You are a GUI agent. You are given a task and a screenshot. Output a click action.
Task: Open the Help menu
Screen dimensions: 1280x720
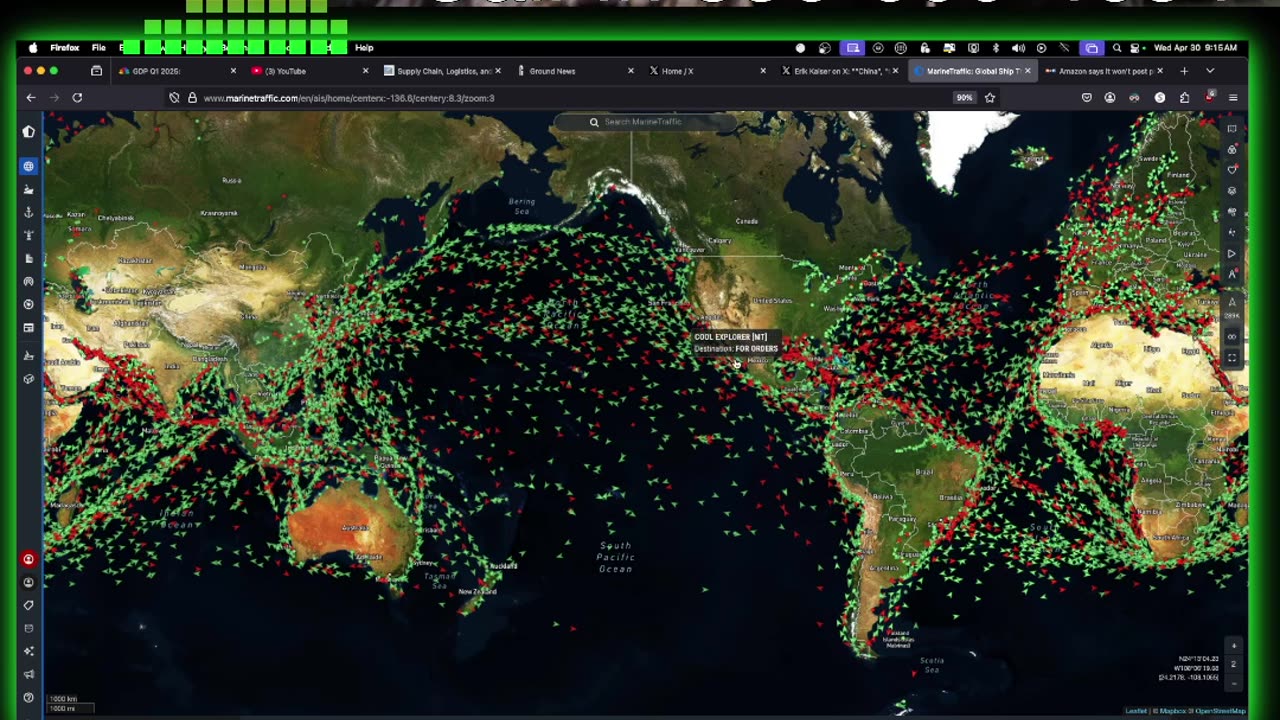(x=364, y=47)
